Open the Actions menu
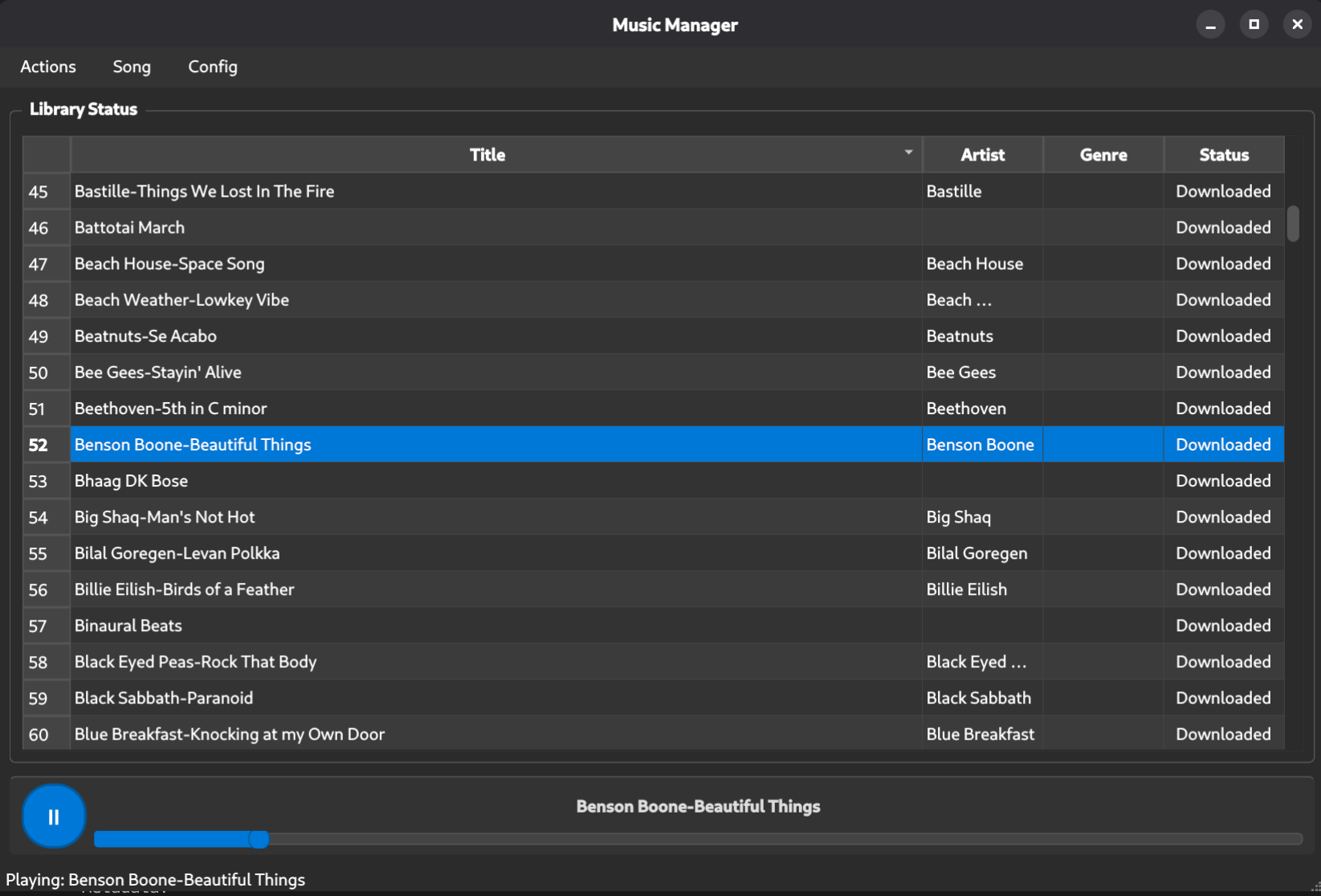Viewport: 1321px width, 896px height. tap(48, 67)
